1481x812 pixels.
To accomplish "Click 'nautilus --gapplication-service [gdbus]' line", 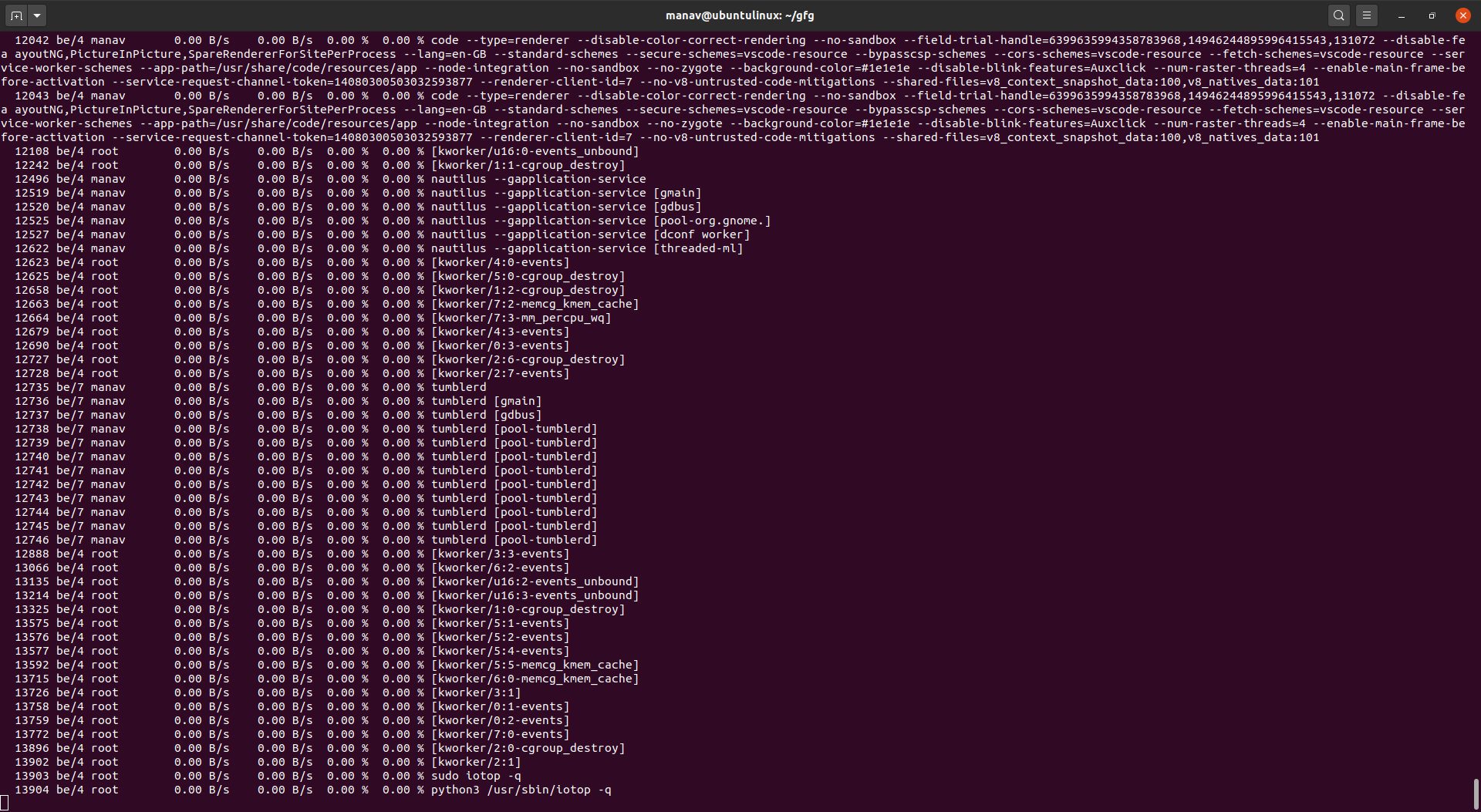I will 566,207.
